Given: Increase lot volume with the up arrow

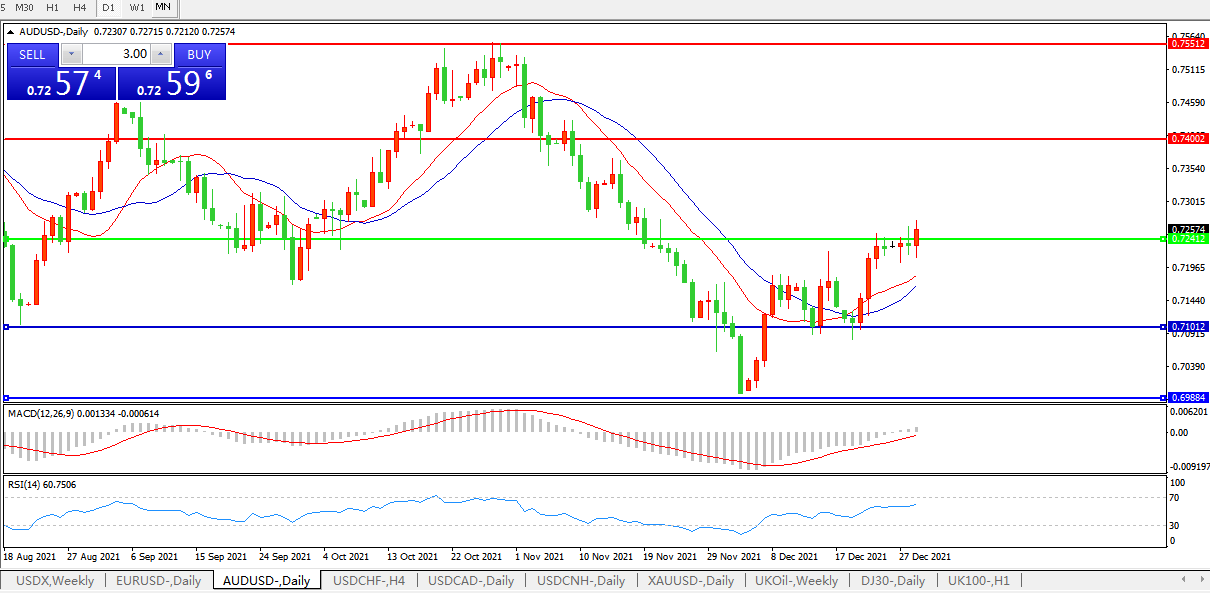Looking at the screenshot, I should click(x=160, y=54).
